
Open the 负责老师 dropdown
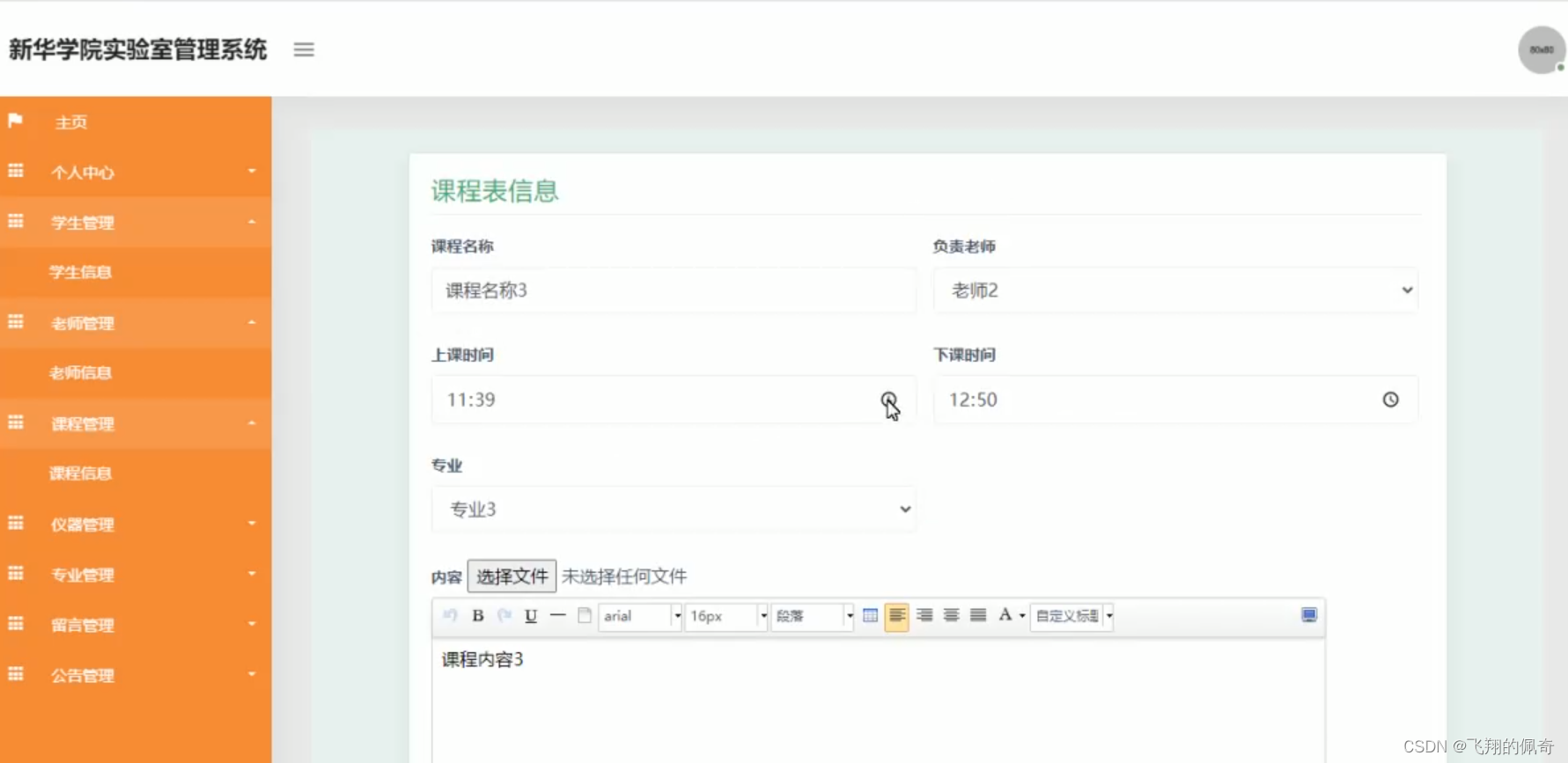[x=1175, y=290]
